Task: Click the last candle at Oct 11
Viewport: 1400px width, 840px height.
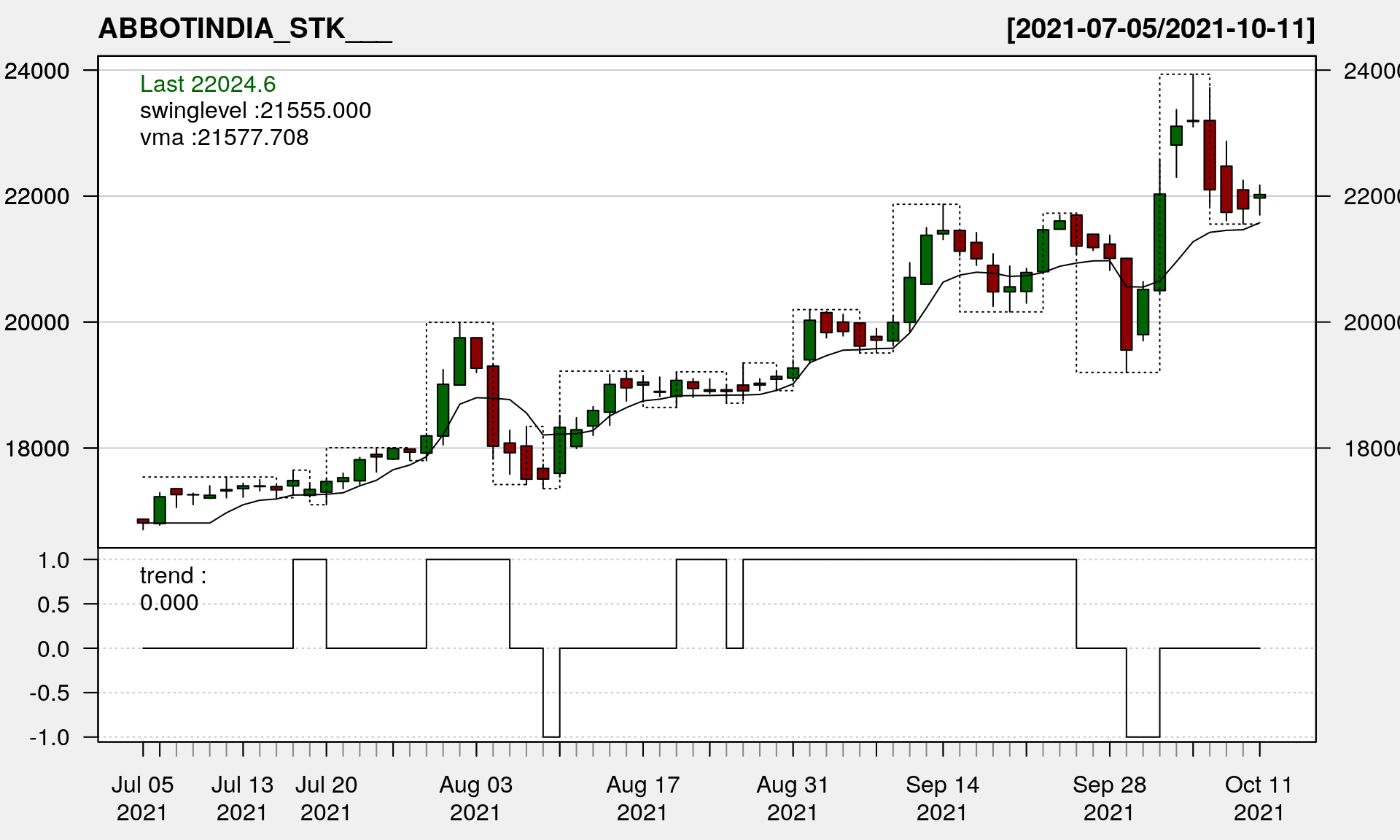Action: coord(1259,196)
